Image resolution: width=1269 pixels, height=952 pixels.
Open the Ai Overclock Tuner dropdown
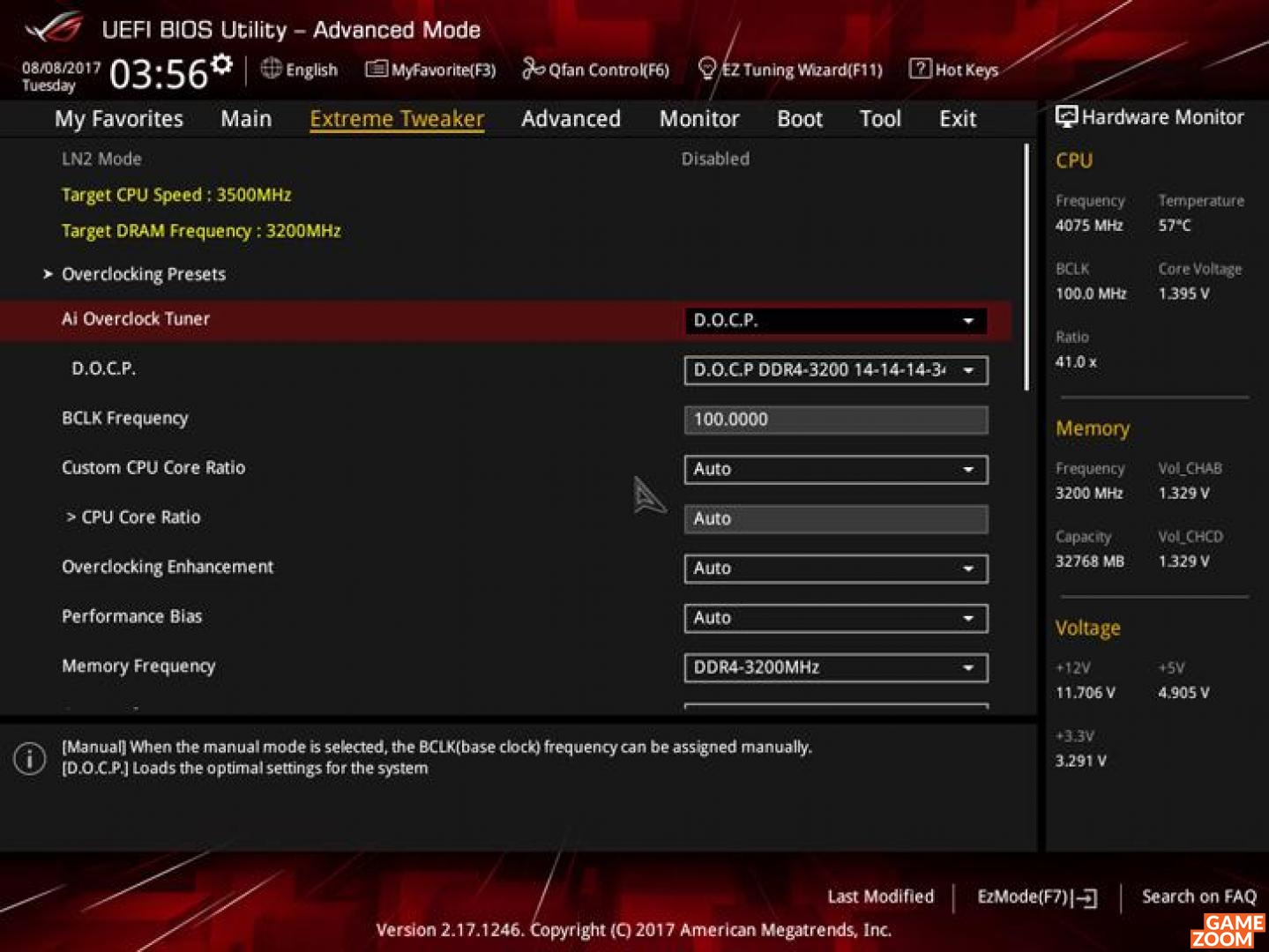pyautogui.click(x=835, y=321)
